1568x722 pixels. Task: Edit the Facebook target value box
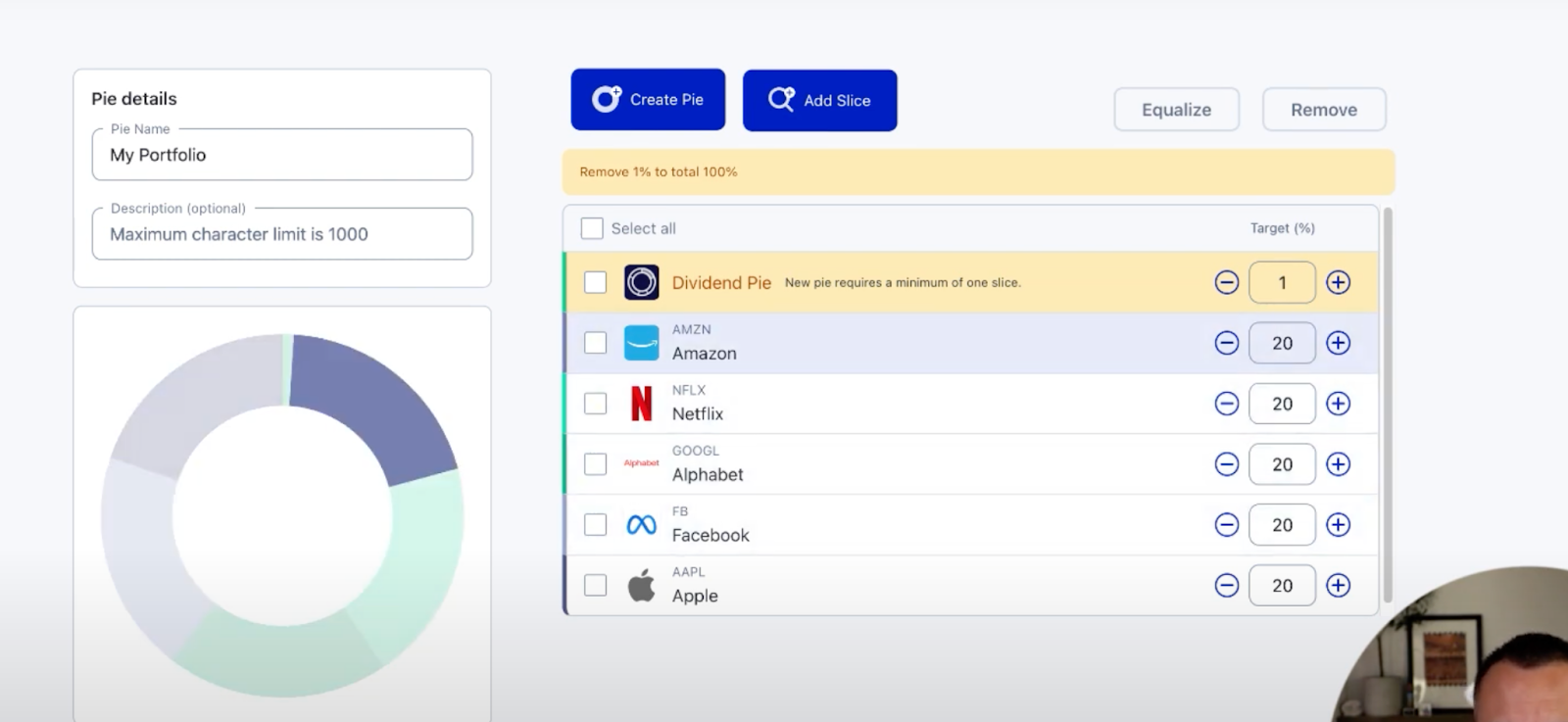pyautogui.click(x=1282, y=525)
